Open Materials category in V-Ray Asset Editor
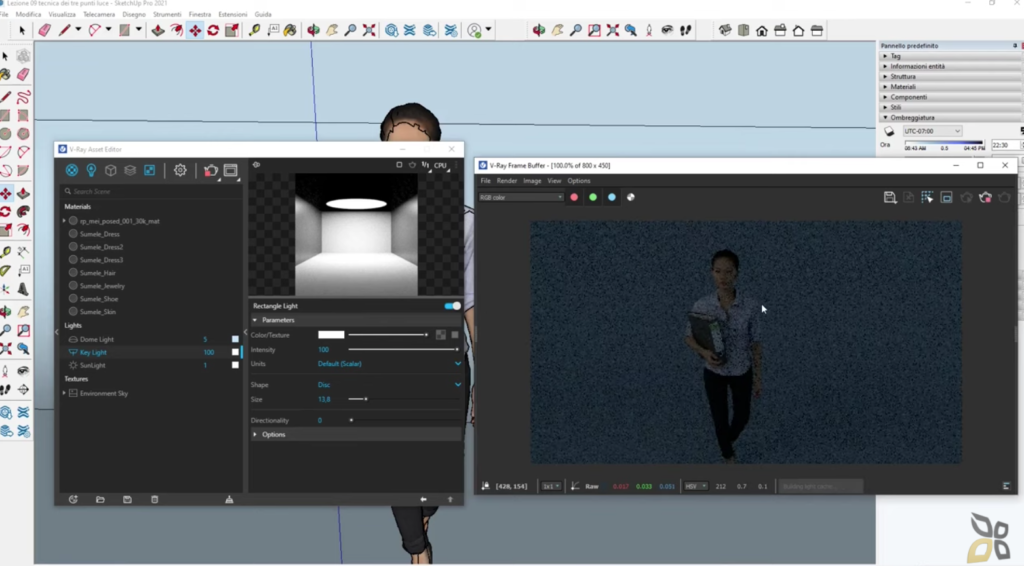 click(x=72, y=170)
